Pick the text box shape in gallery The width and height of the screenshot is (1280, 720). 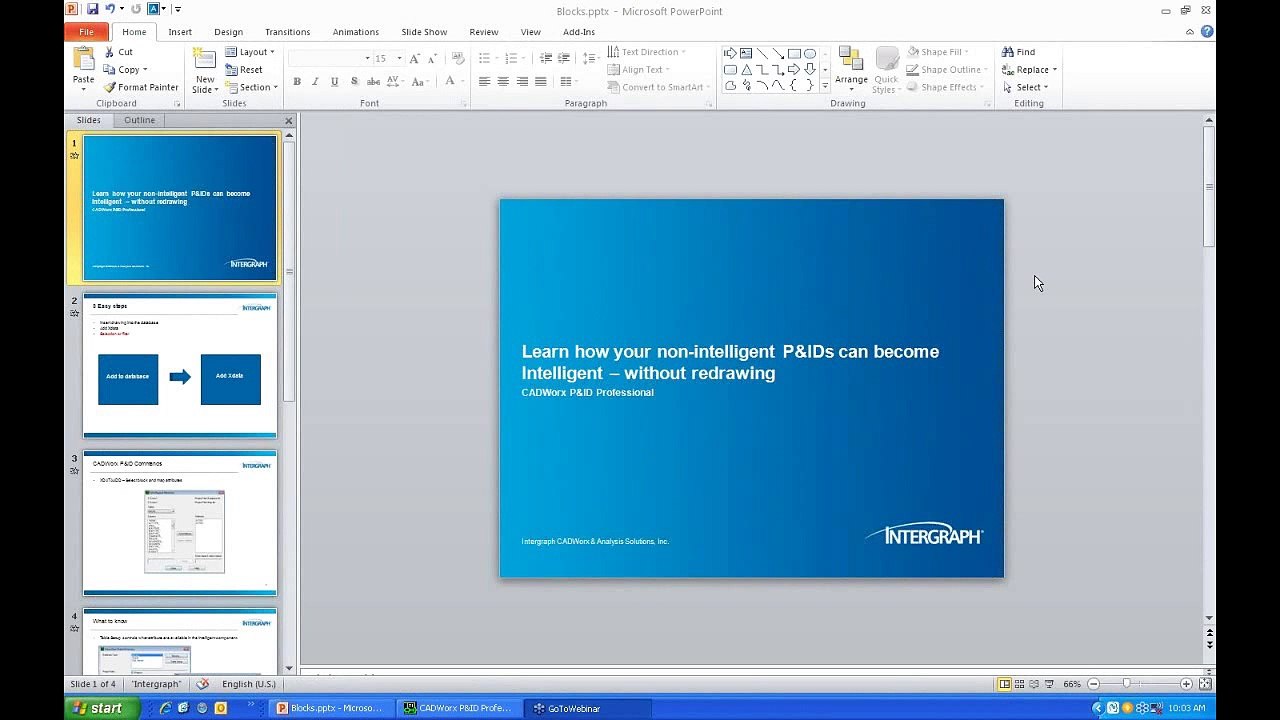(x=746, y=53)
